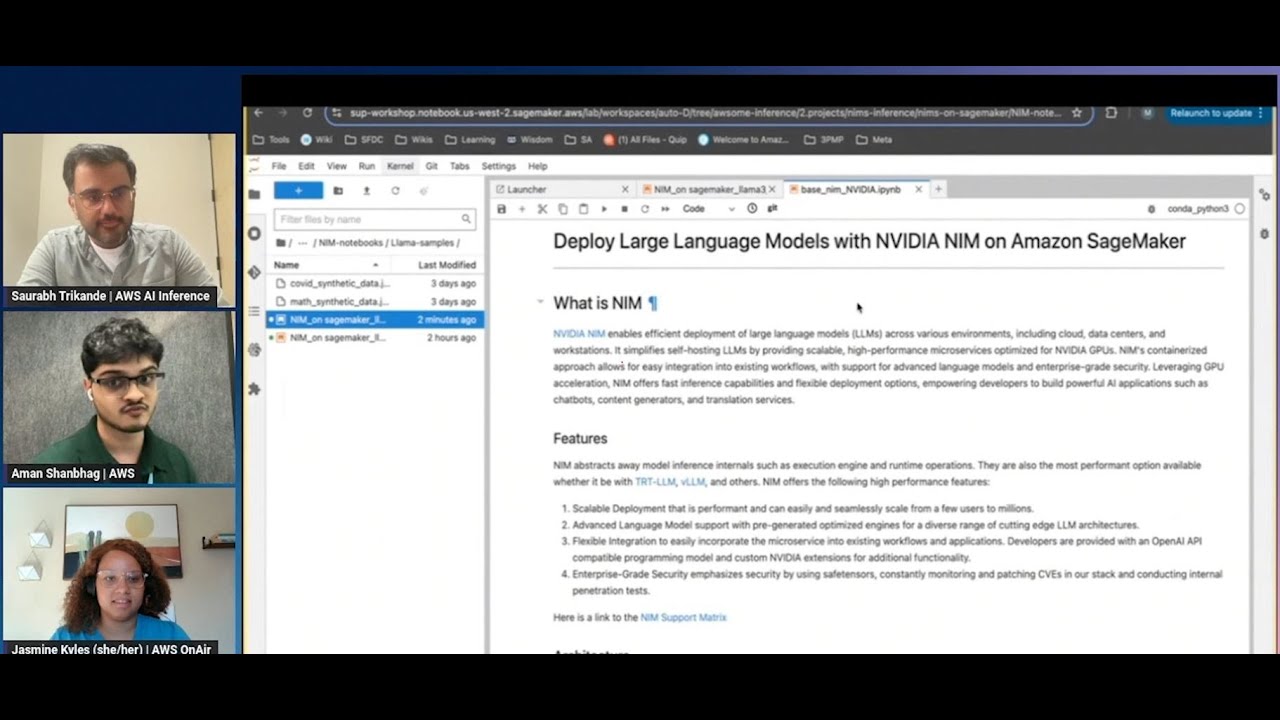The image size is (1280, 720).
Task: Open the Settings menu
Action: [x=498, y=166]
